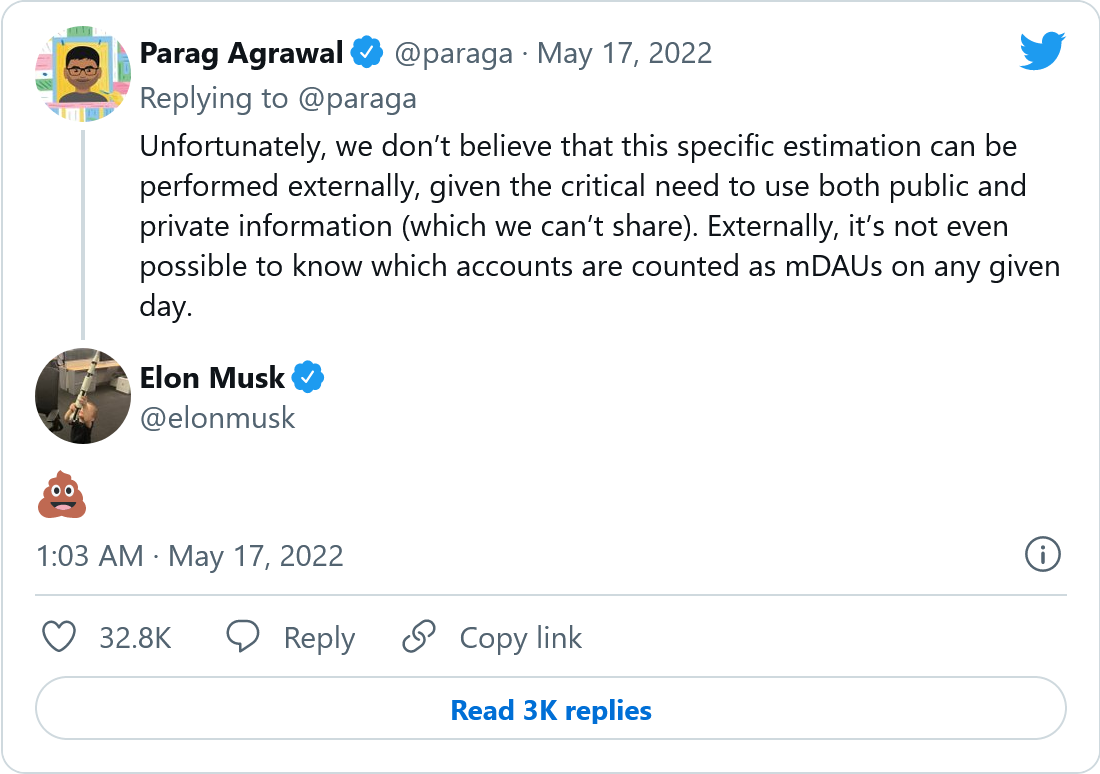
Task: Click the Parag Agrawal display name
Action: pos(242,52)
